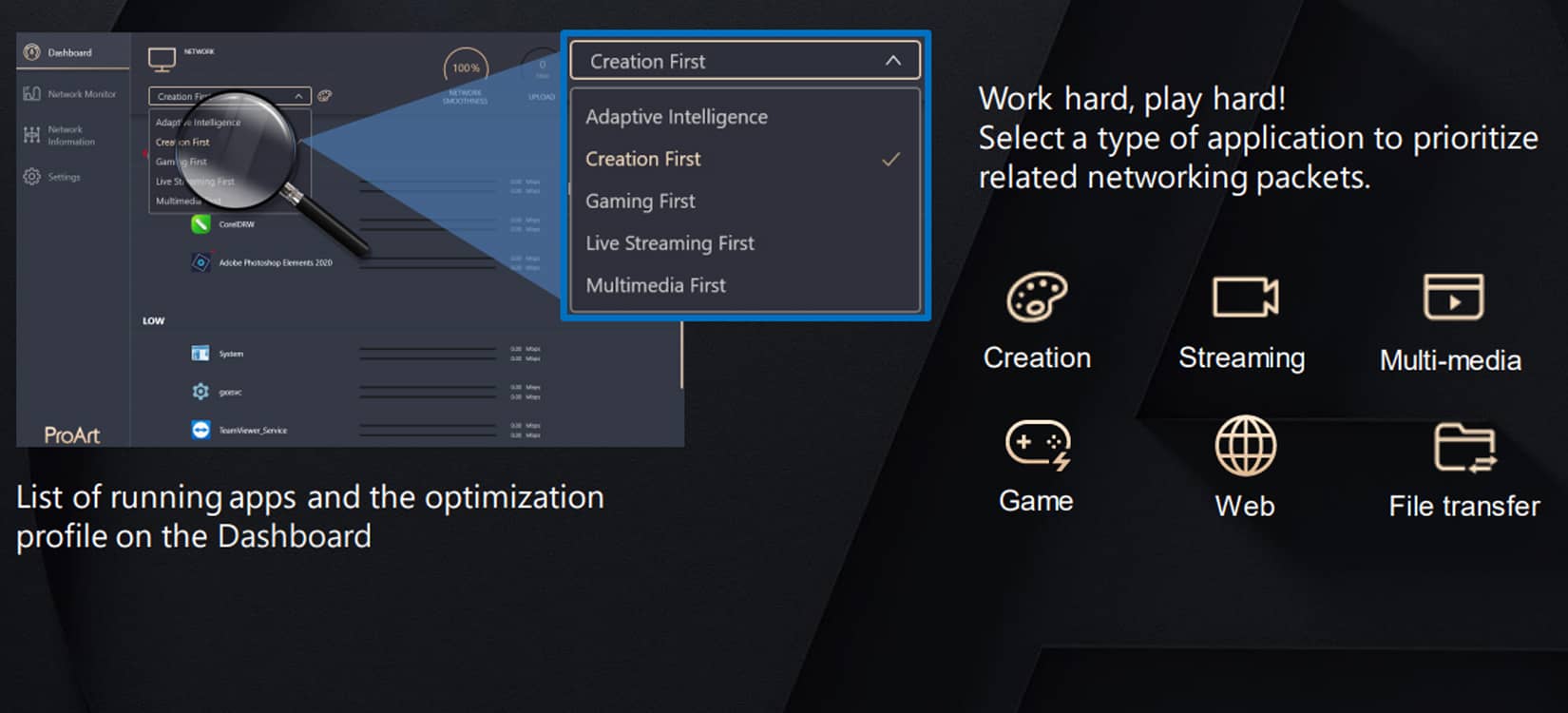This screenshot has width=1568, height=713.
Task: Click the Multi-media player icon
Action: [x=1453, y=298]
